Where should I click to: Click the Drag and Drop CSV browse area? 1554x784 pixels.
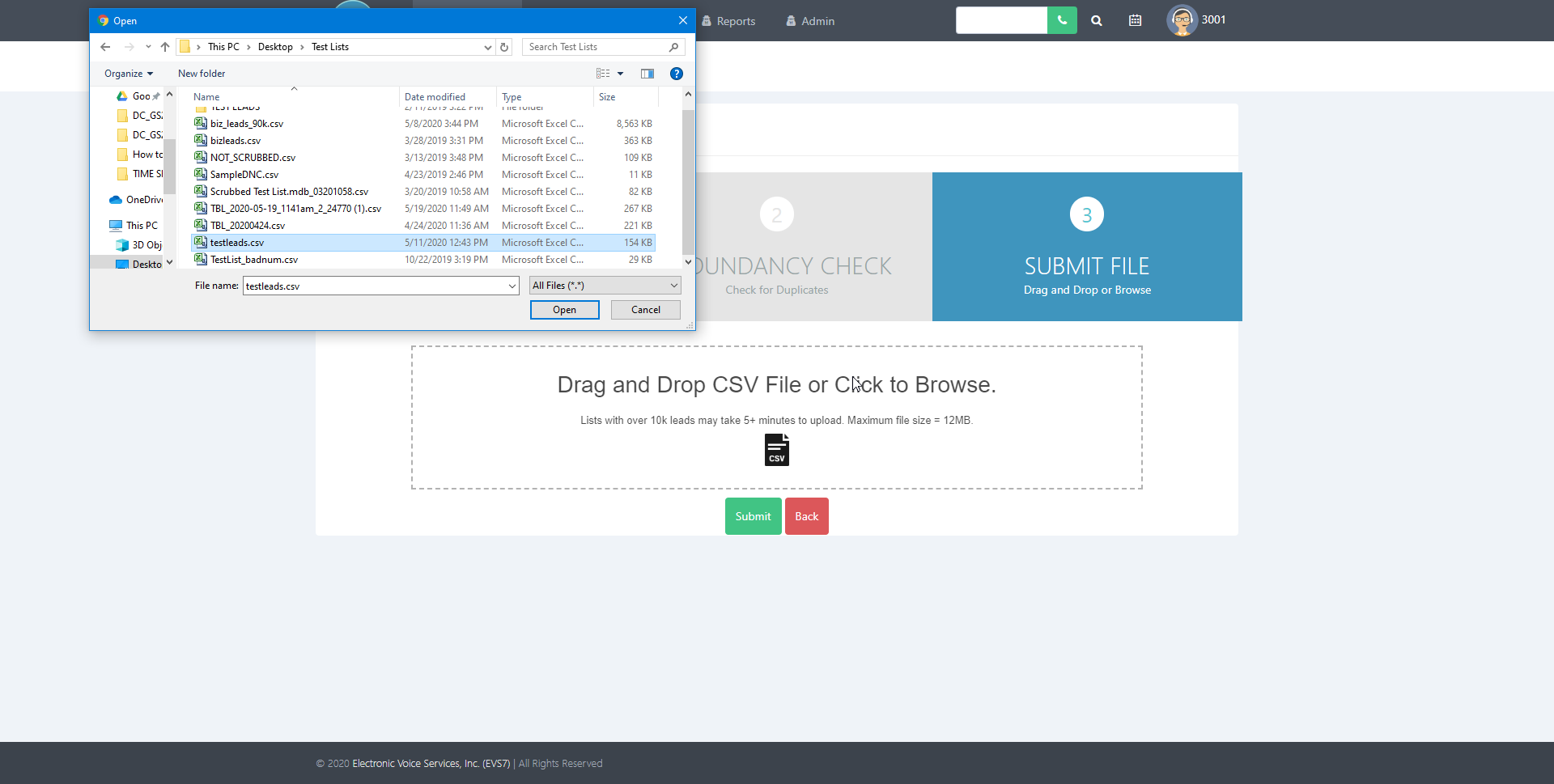pyautogui.click(x=777, y=417)
